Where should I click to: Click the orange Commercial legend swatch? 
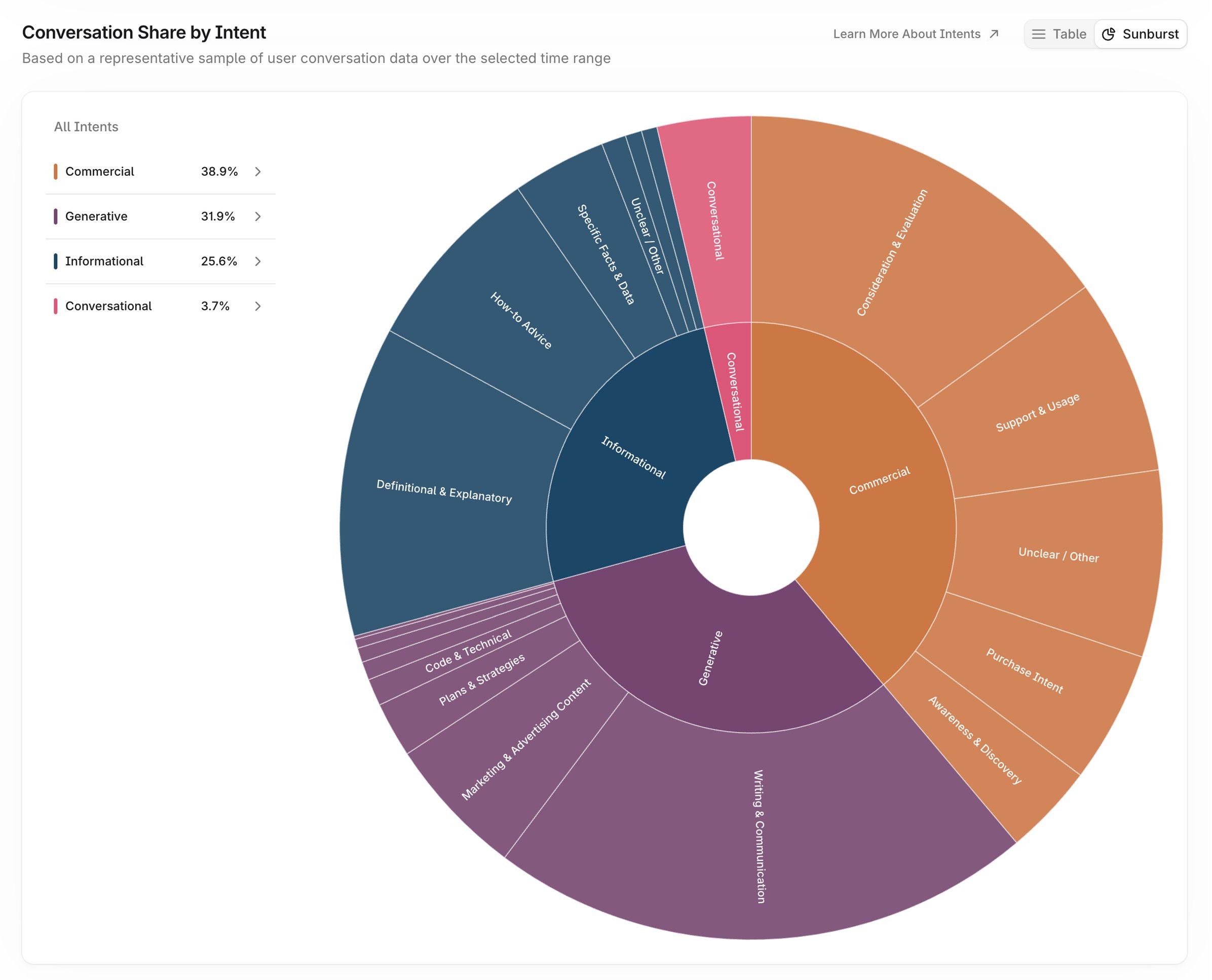coord(55,172)
